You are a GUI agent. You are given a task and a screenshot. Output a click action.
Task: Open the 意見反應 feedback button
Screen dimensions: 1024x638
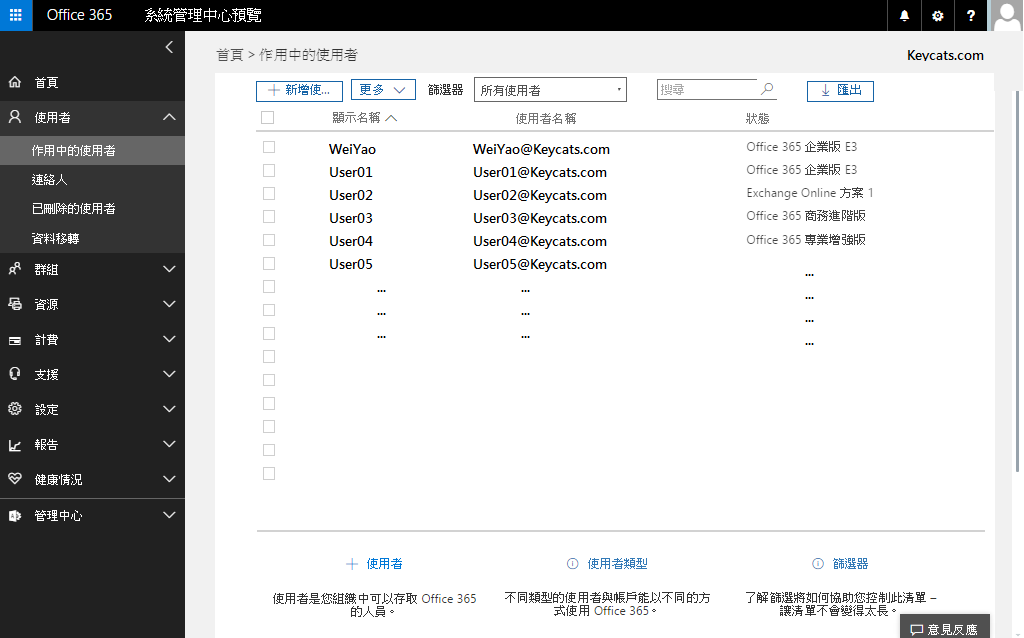pos(945,628)
